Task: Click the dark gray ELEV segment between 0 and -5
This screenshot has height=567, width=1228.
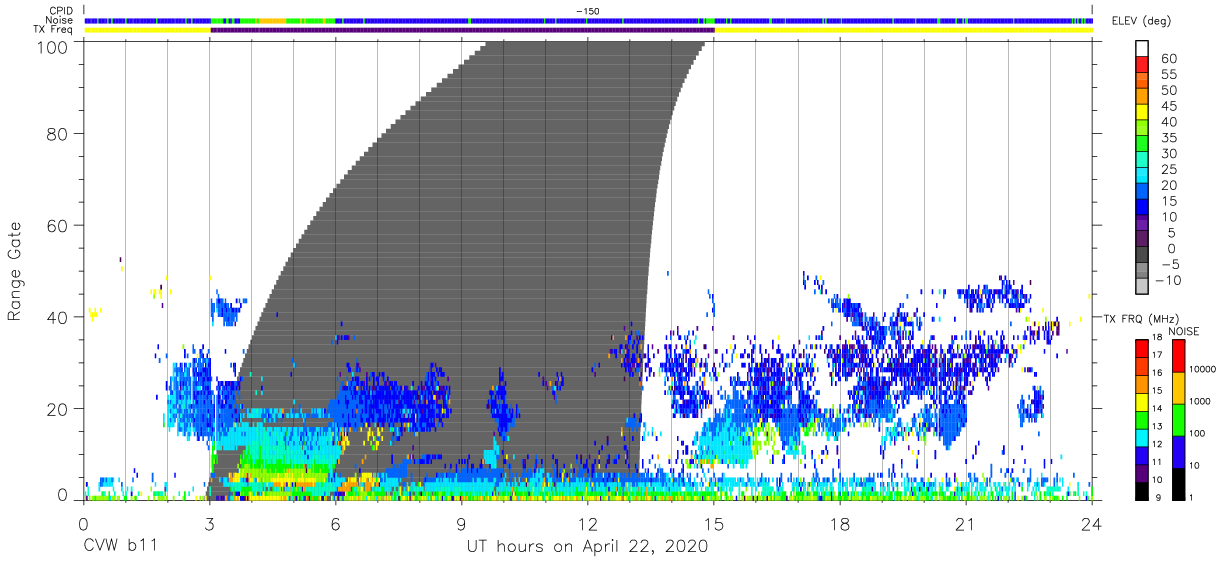Action: tap(1141, 255)
